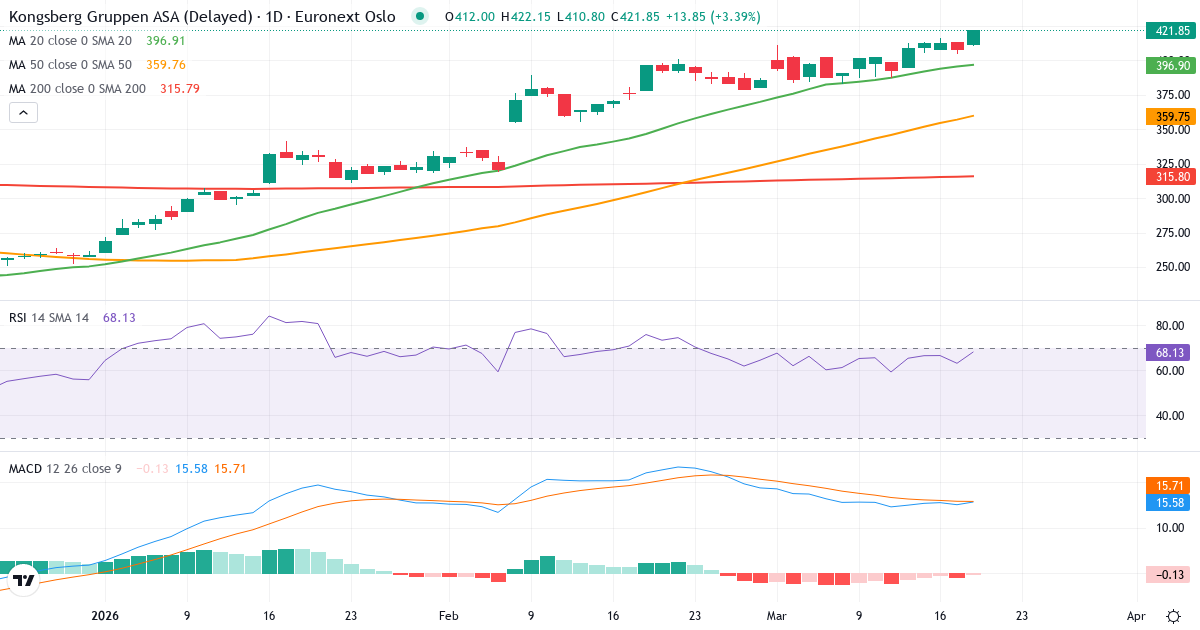The image size is (1200, 630).
Task: Open chart settings via bottom-right gear icon
Action: click(x=1172, y=616)
